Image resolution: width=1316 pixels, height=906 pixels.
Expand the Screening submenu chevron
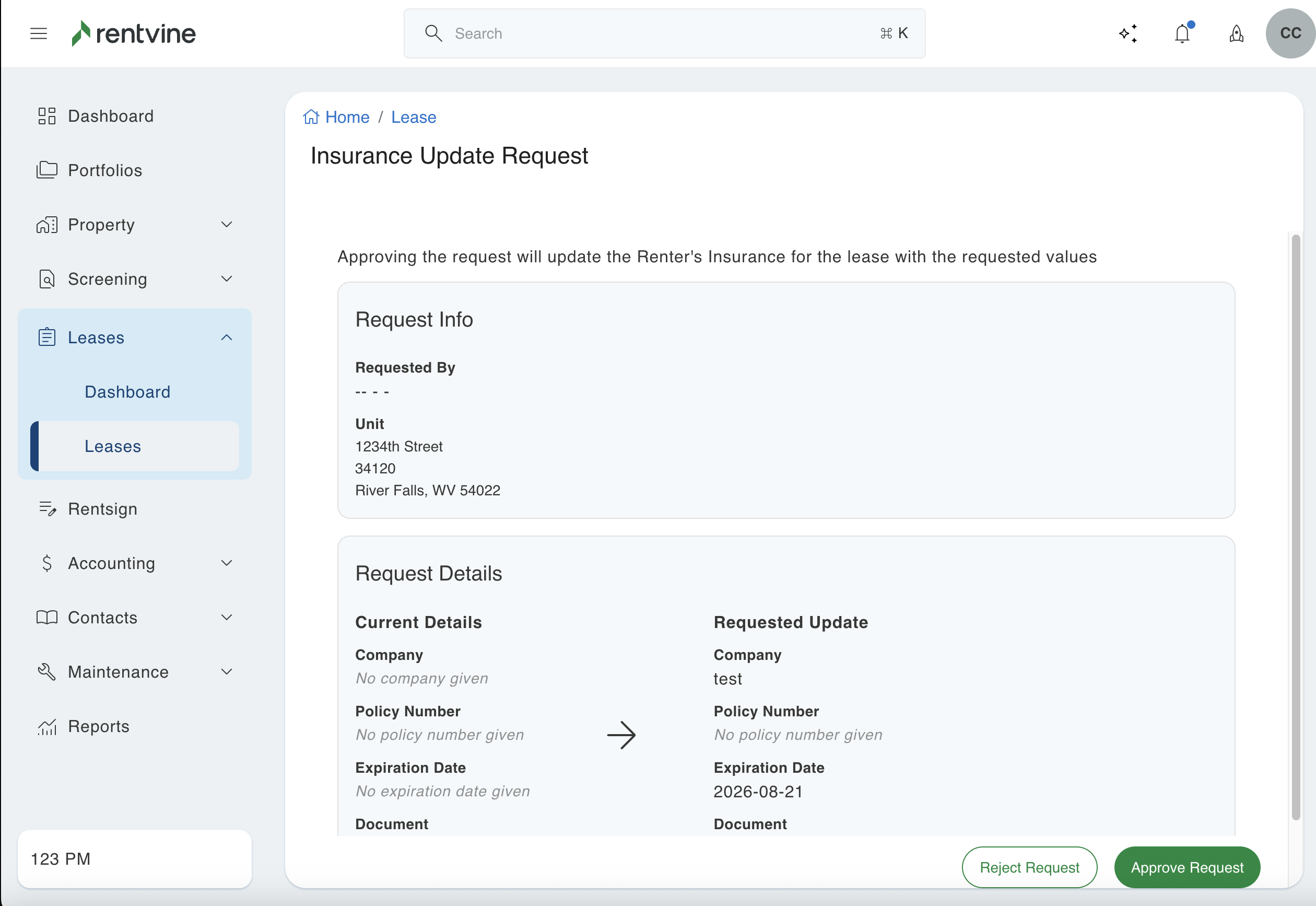226,278
